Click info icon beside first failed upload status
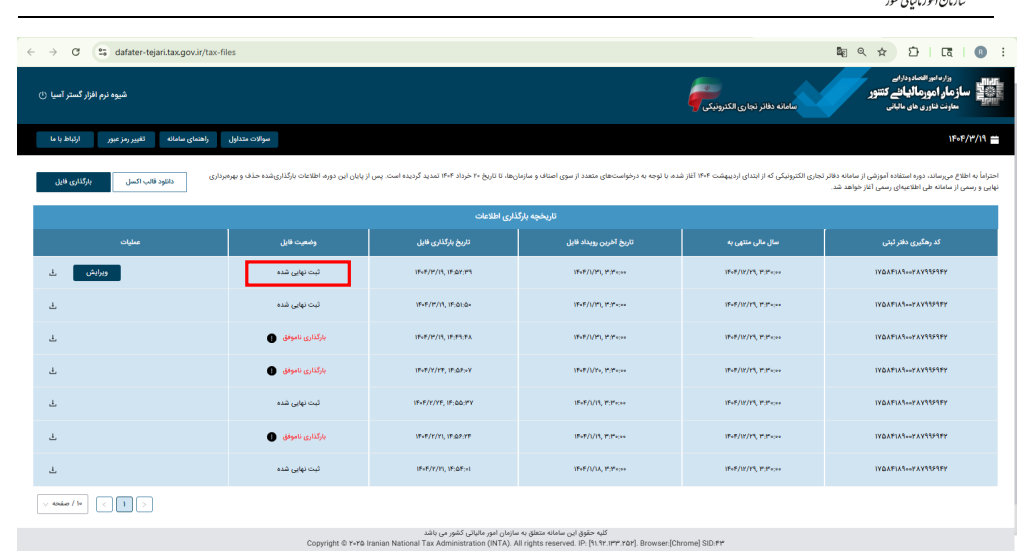Screen dimensions: 1026x556 (272, 338)
